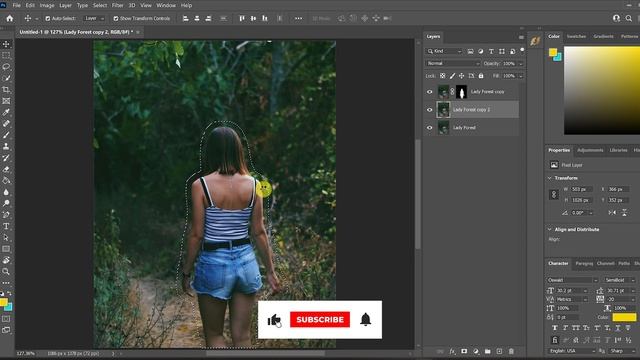Open the Image menu
This screenshot has height=360, width=640.
pyautogui.click(x=47, y=5)
